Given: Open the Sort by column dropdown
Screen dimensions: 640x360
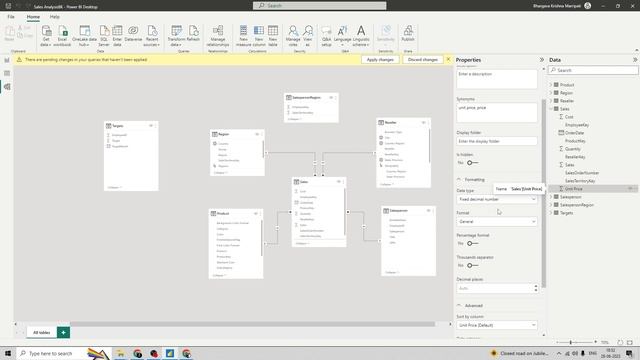Looking at the screenshot, I should coord(497,325).
